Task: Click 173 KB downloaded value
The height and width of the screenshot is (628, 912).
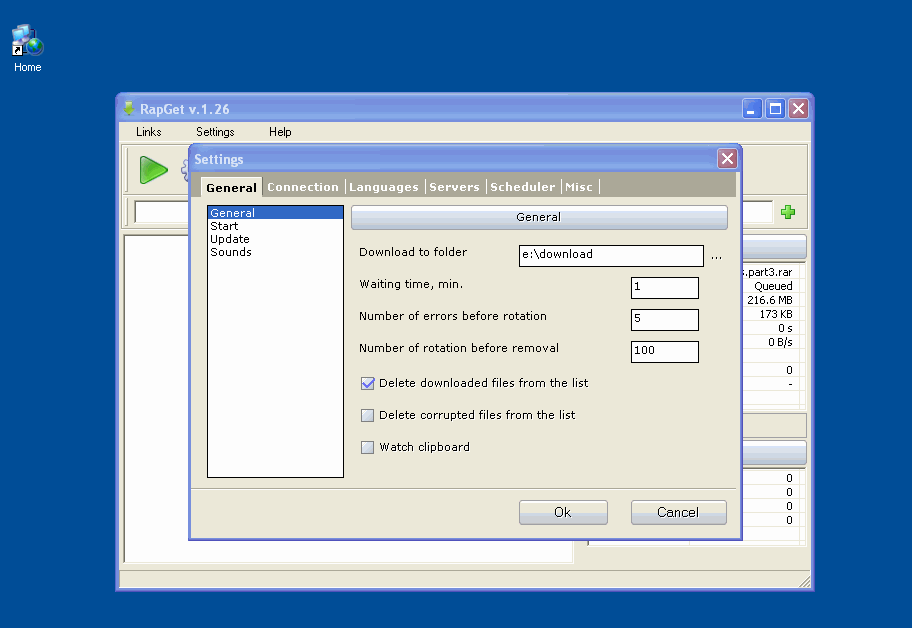Action: 776,314
